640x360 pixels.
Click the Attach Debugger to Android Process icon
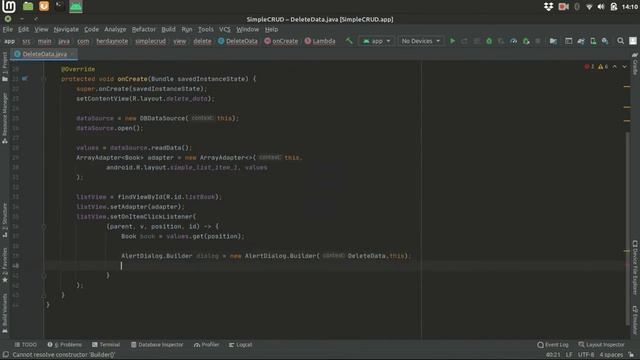[x=526, y=41]
